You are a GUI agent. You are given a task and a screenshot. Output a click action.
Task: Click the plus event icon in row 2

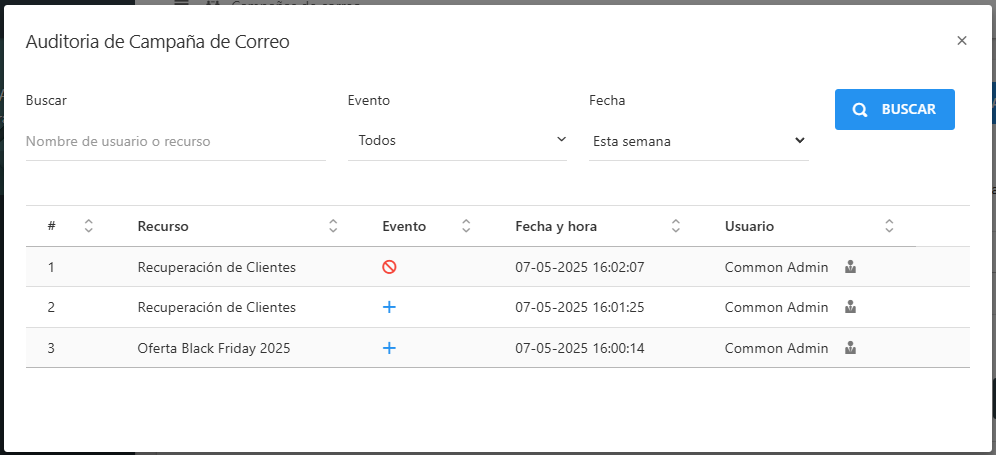tap(390, 307)
